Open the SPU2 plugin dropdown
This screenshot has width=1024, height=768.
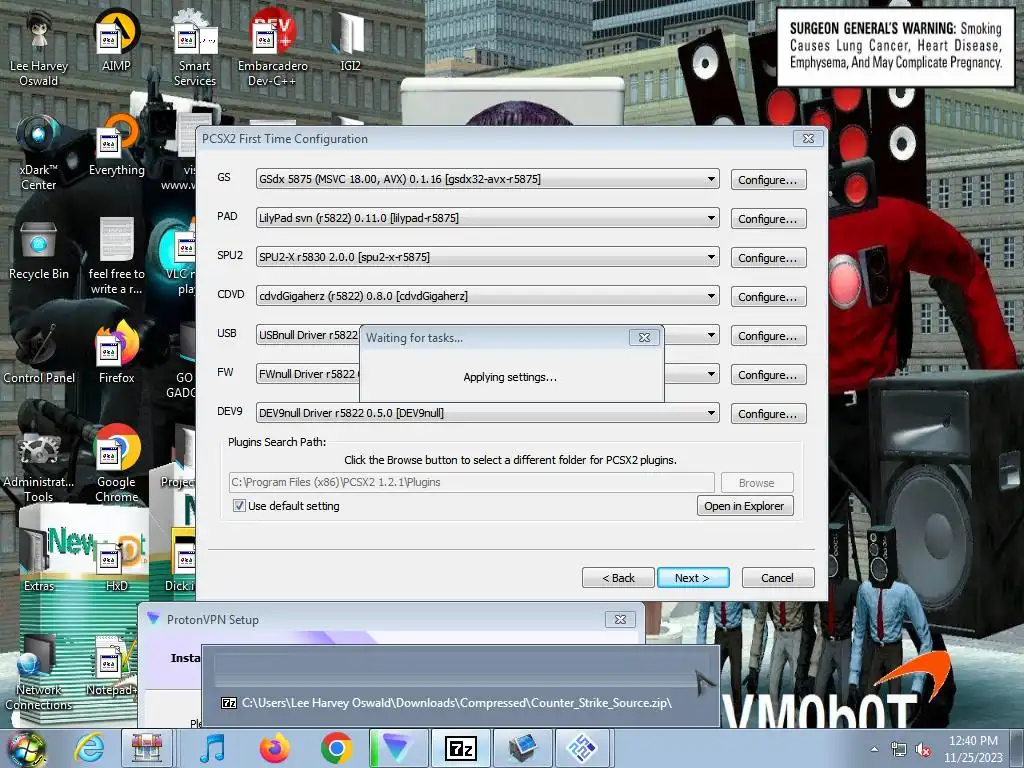pyautogui.click(x=487, y=257)
